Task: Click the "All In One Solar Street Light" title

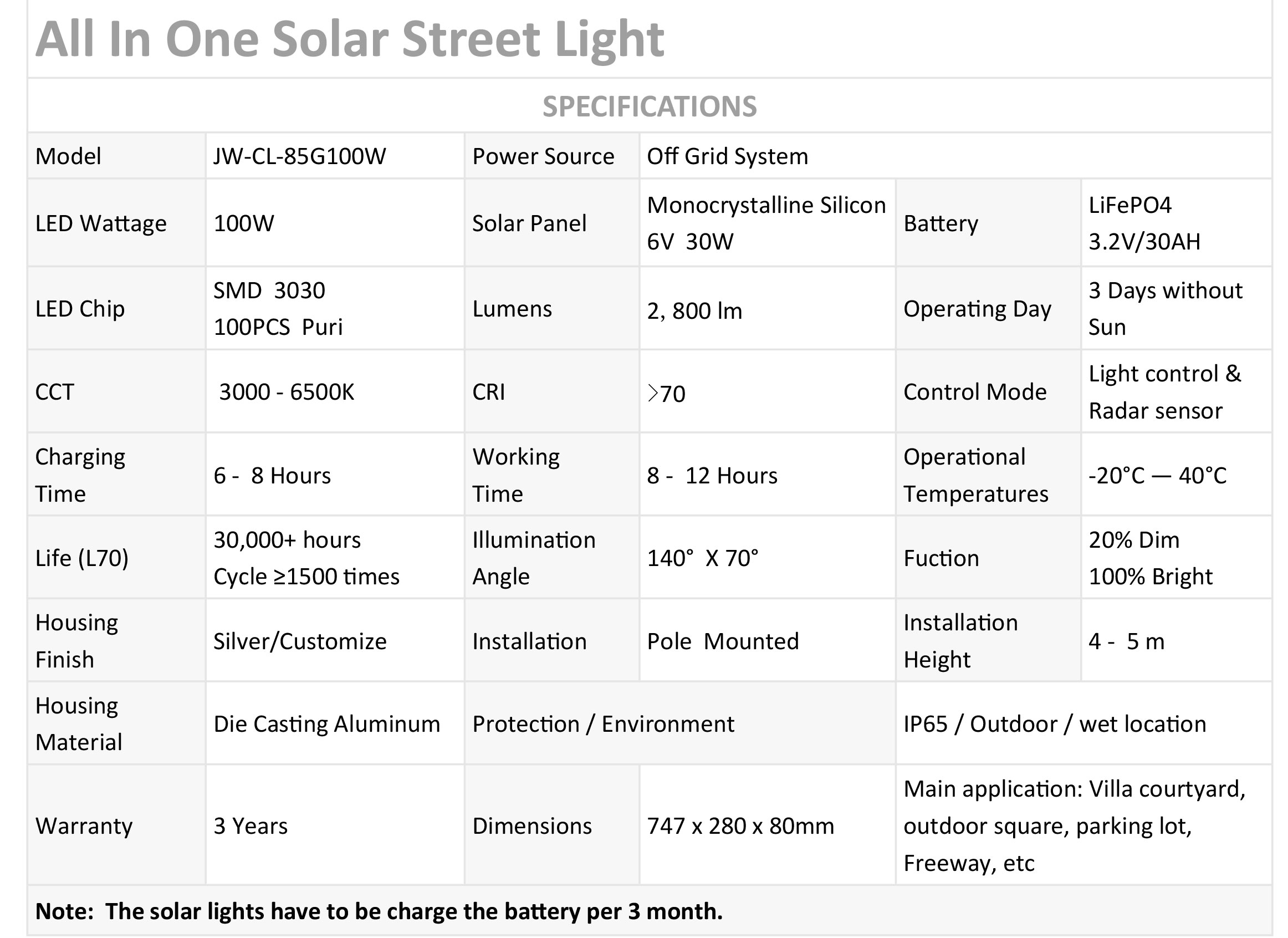Action: 349,39
